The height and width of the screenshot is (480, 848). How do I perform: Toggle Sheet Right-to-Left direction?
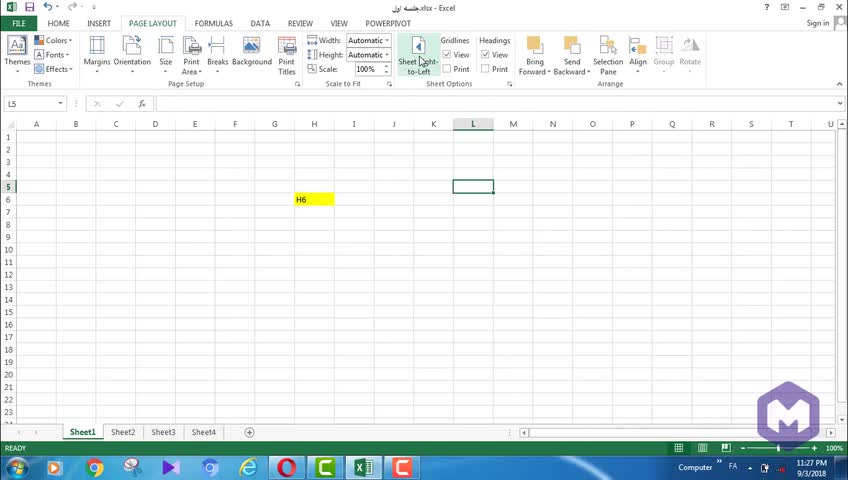pyautogui.click(x=419, y=54)
